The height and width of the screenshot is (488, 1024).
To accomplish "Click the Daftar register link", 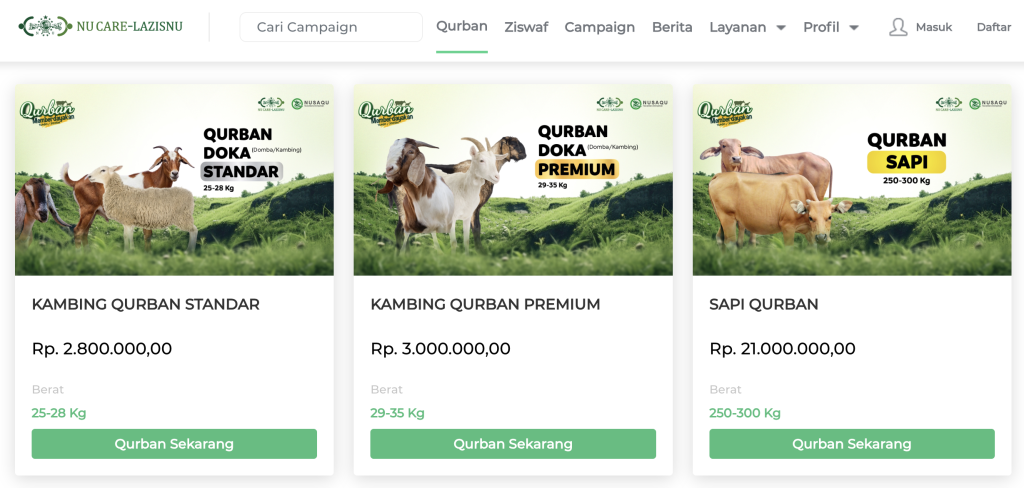I will point(994,27).
